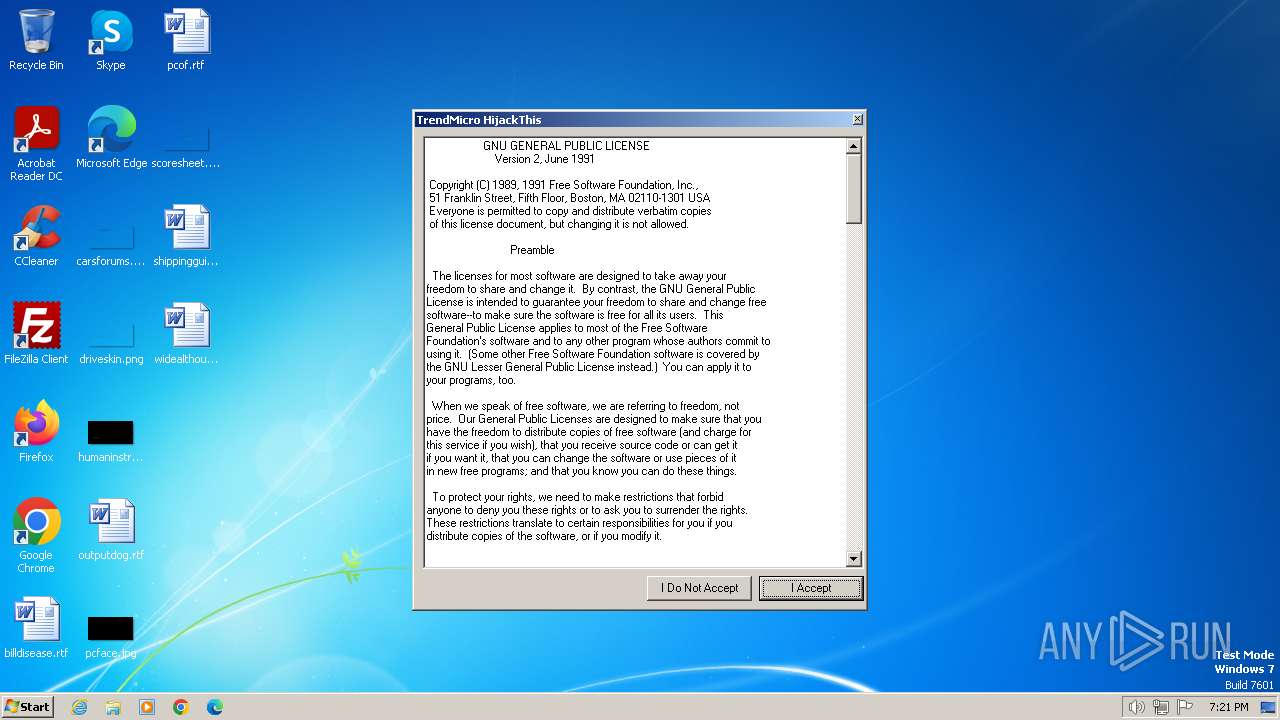Open the Start menu
The image size is (1280, 720).
pos(28,706)
